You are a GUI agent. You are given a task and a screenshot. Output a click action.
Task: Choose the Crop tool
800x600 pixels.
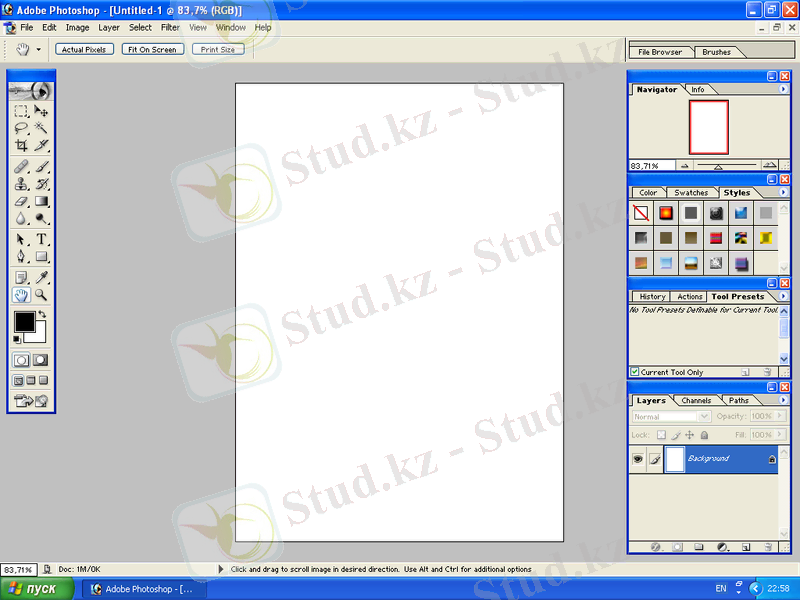[x=21, y=145]
